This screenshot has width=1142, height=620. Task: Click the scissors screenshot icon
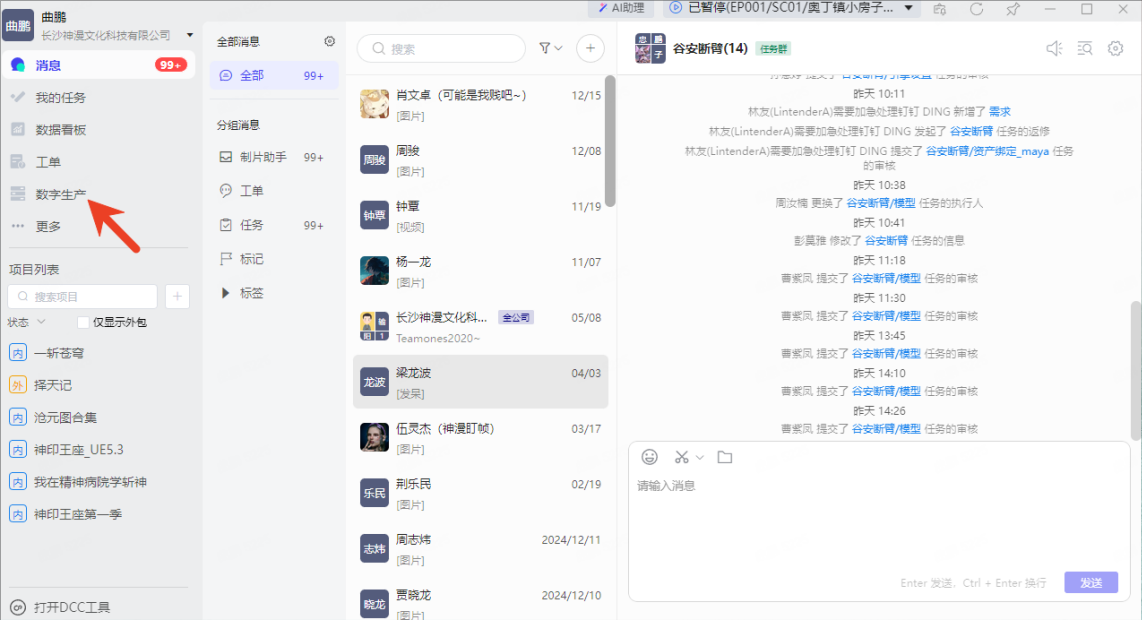point(682,457)
